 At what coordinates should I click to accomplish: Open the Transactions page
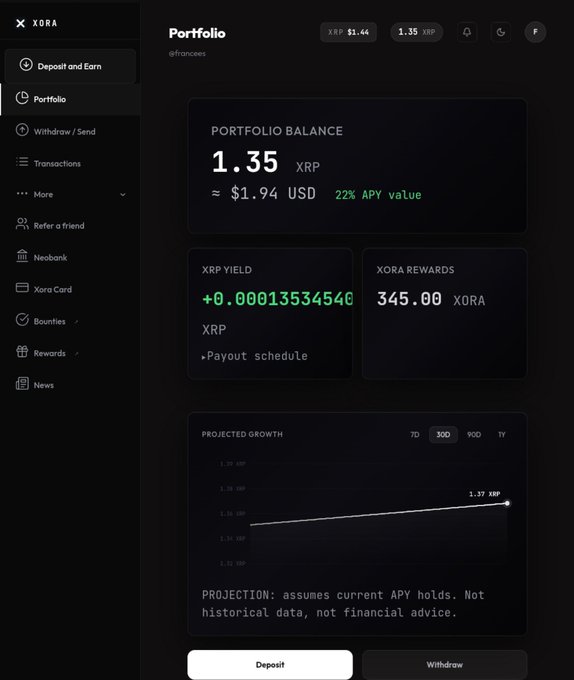click(70, 163)
